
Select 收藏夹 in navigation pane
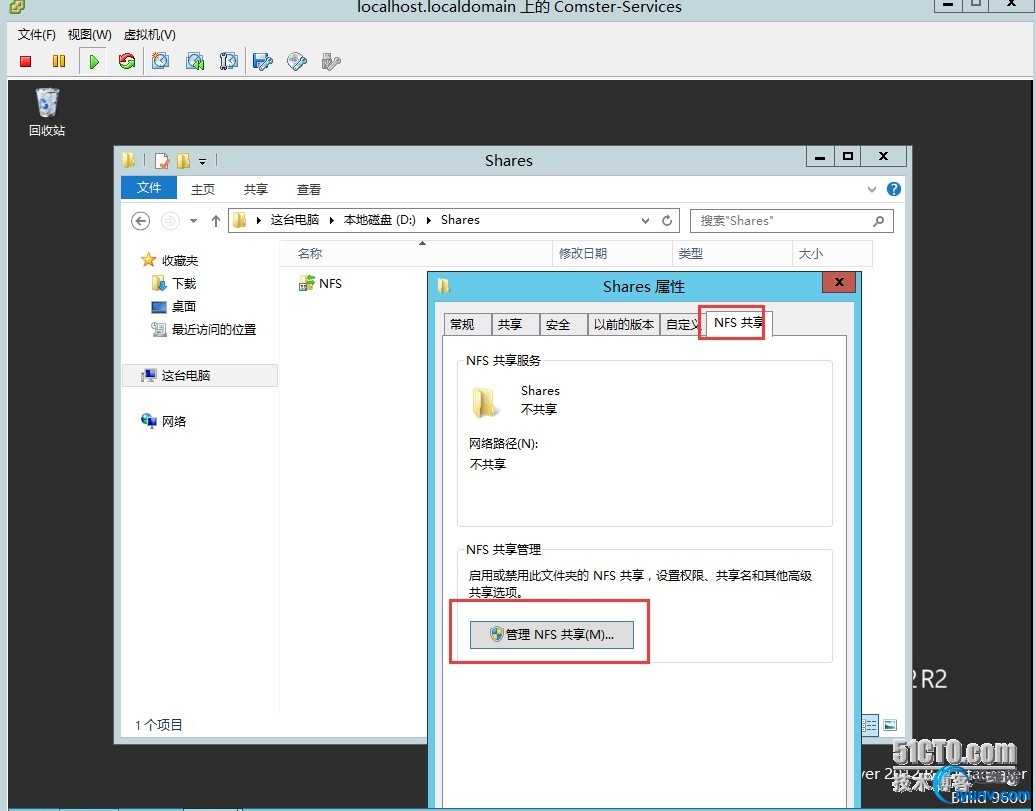click(x=180, y=260)
